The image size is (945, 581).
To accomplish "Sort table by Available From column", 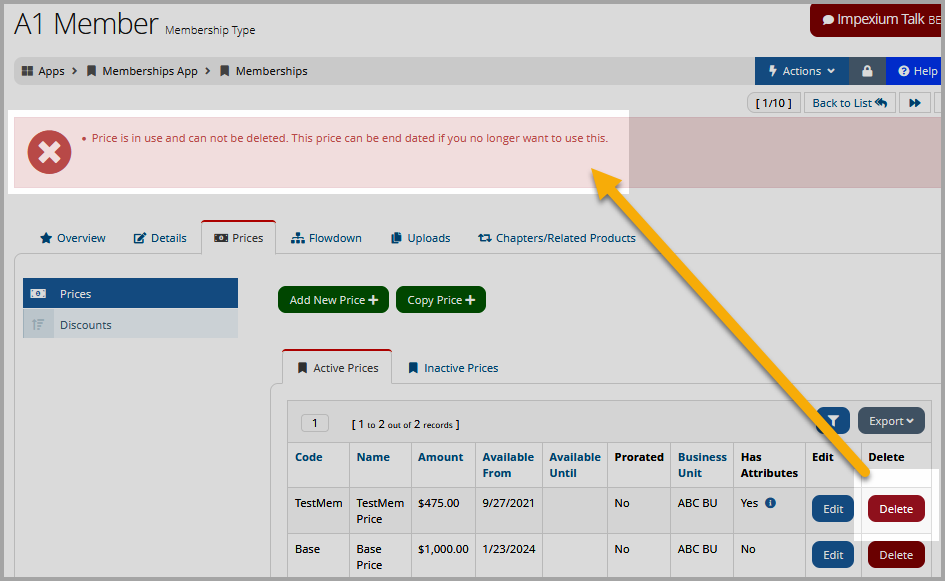I will (x=508, y=465).
